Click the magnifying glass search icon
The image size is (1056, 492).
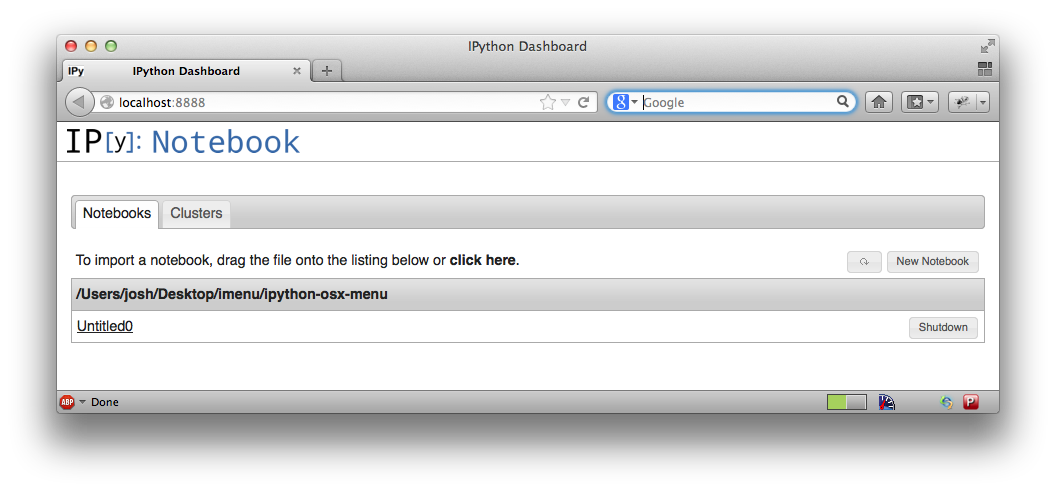click(843, 102)
